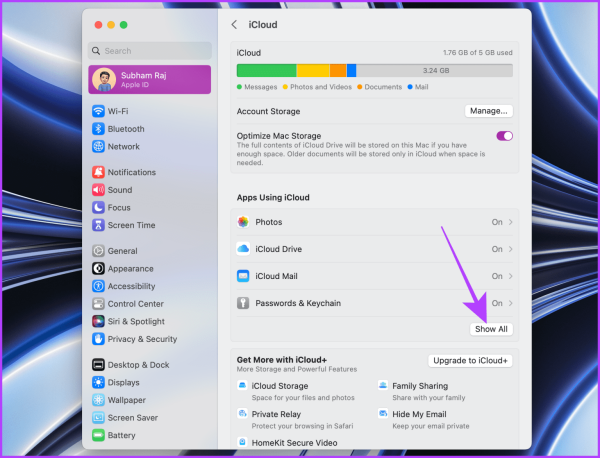Click the blue Mail storage segment
The image size is (600, 458).
pyautogui.click(x=351, y=70)
